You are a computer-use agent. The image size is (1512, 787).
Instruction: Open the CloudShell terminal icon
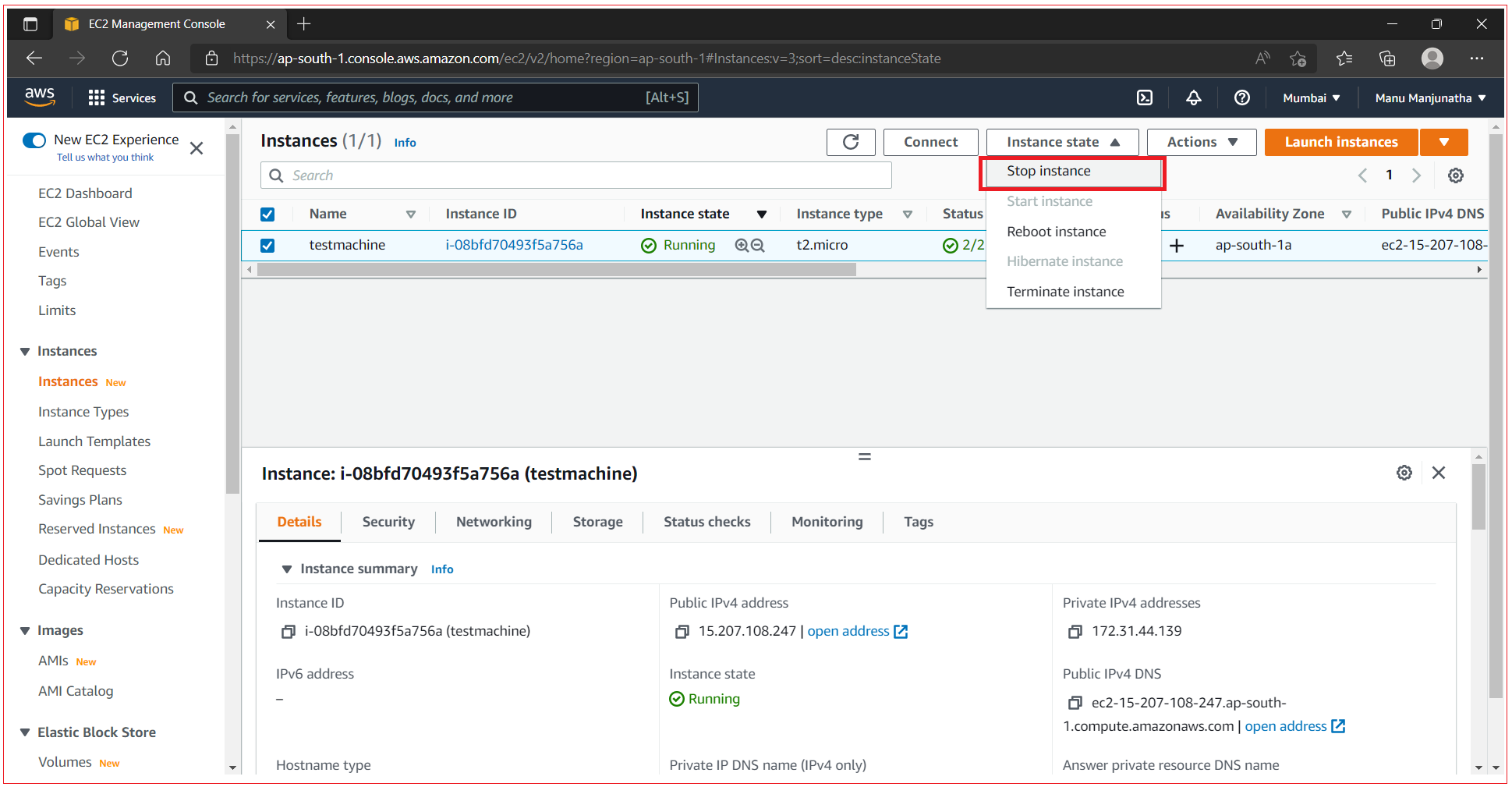click(x=1145, y=97)
